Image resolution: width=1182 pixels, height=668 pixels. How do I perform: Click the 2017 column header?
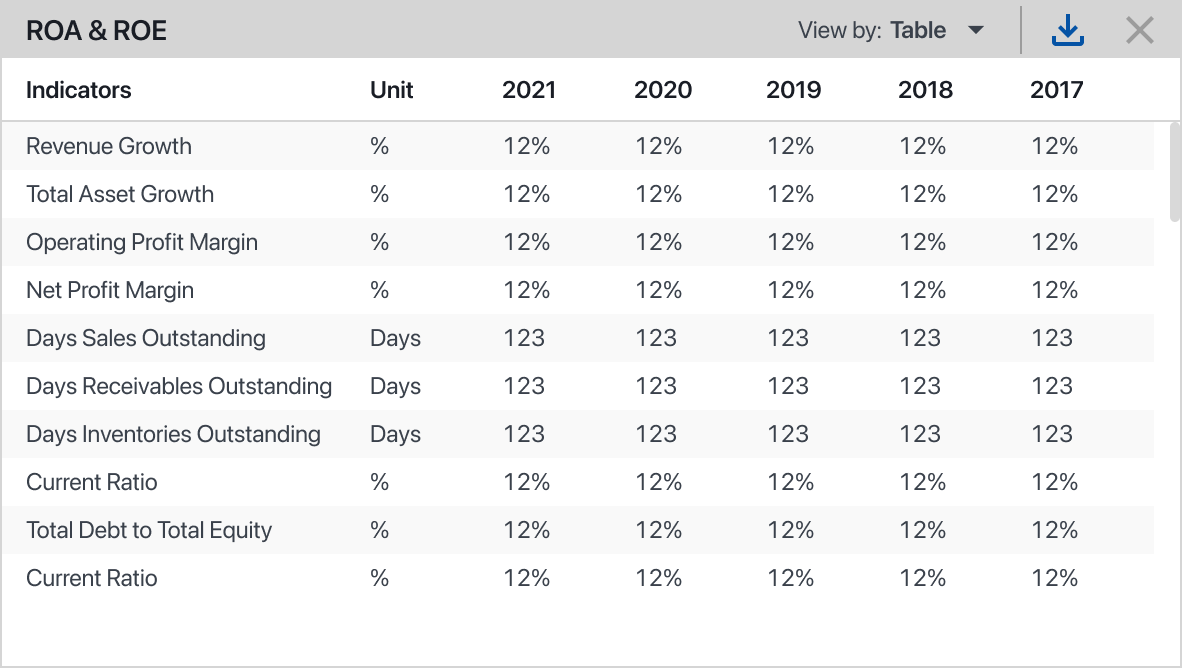click(x=1056, y=90)
